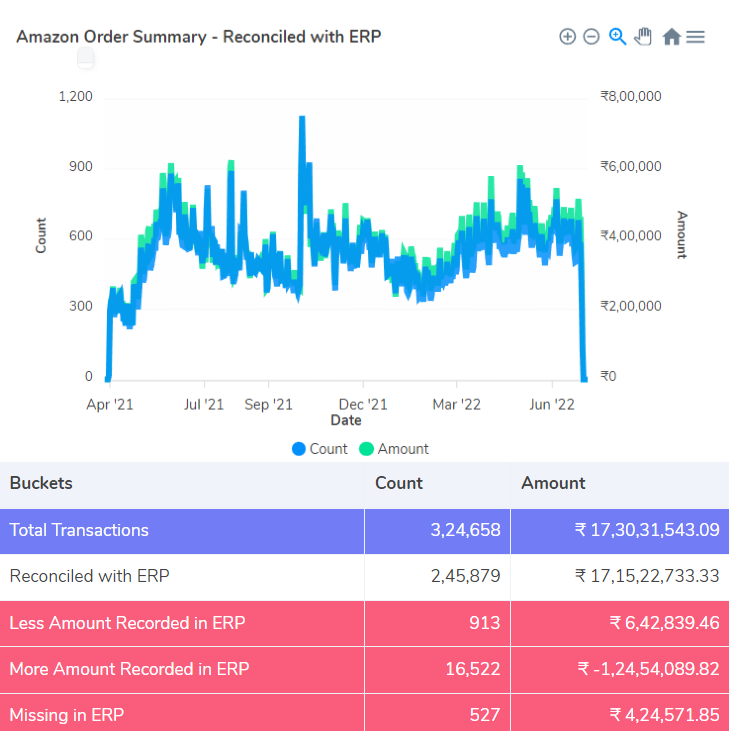Screen dimensions: 729x731
Task: Click the chart zoom in plus icon
Action: tap(567, 36)
